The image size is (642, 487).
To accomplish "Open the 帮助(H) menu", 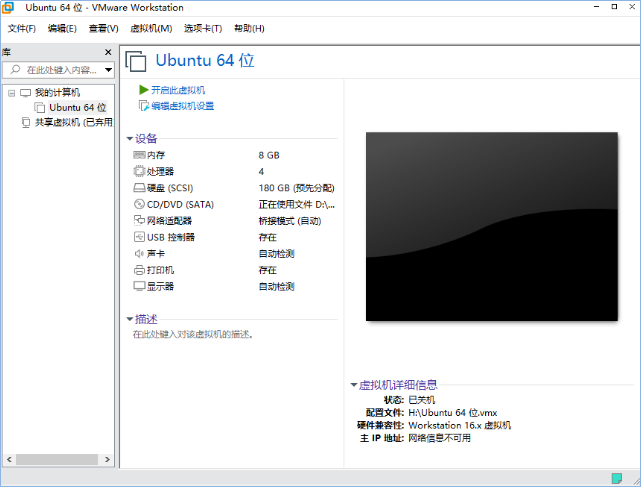I will (249, 28).
